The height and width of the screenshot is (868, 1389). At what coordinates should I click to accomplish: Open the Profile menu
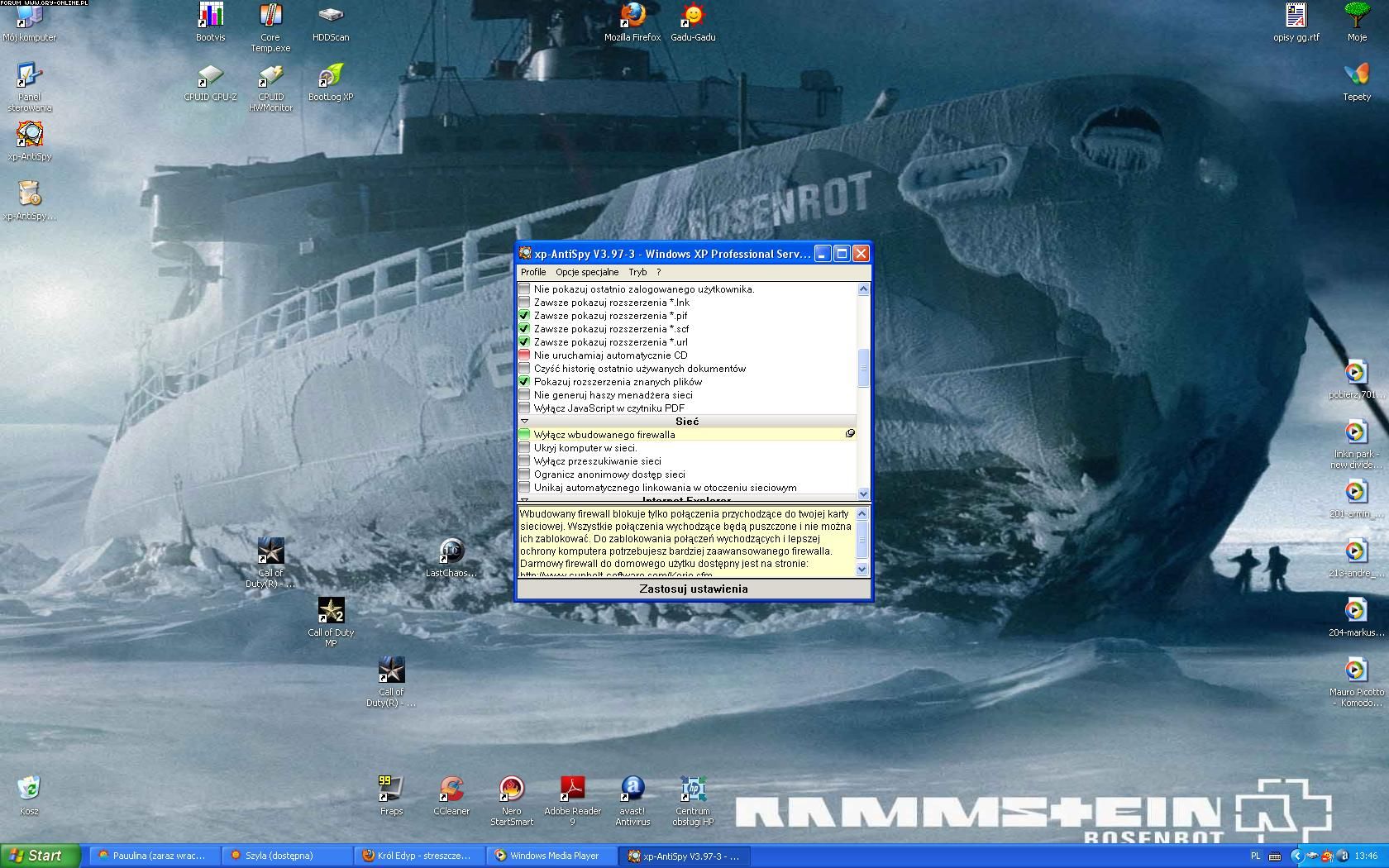point(533,272)
